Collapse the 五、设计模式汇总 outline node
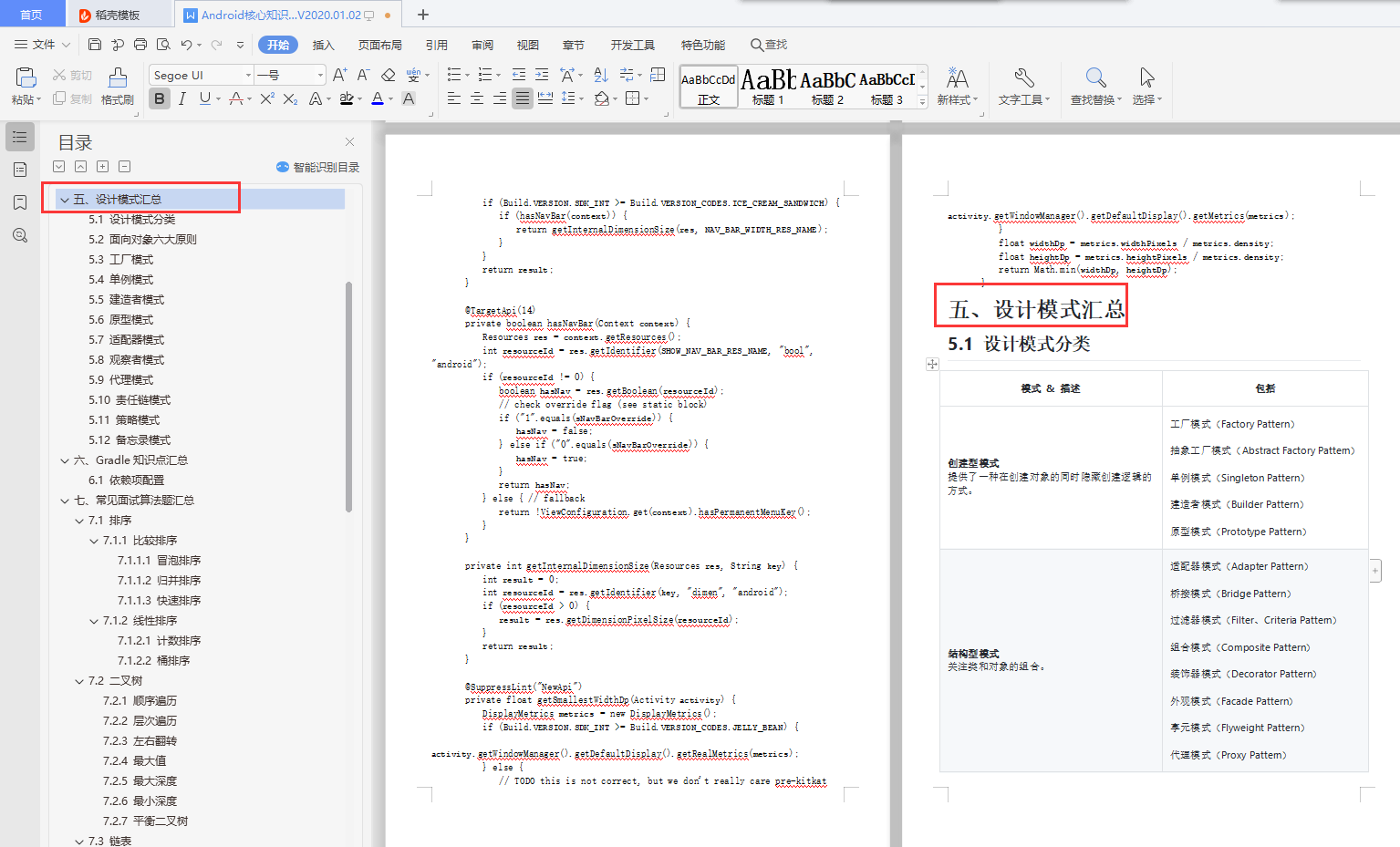This screenshot has height=847, width=1400. coord(65,200)
